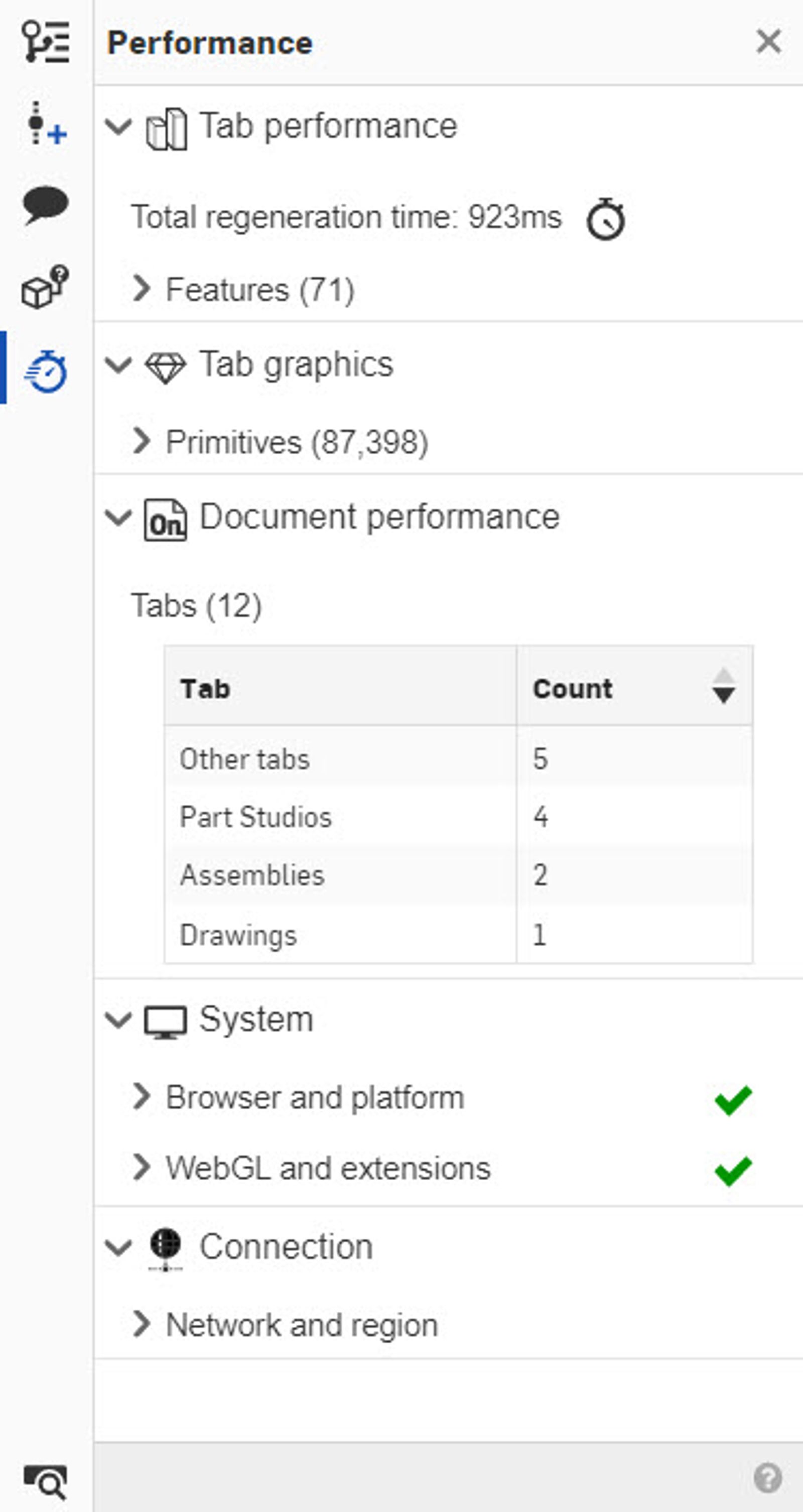
Task: Expand Network and region details
Action: tap(142, 1324)
